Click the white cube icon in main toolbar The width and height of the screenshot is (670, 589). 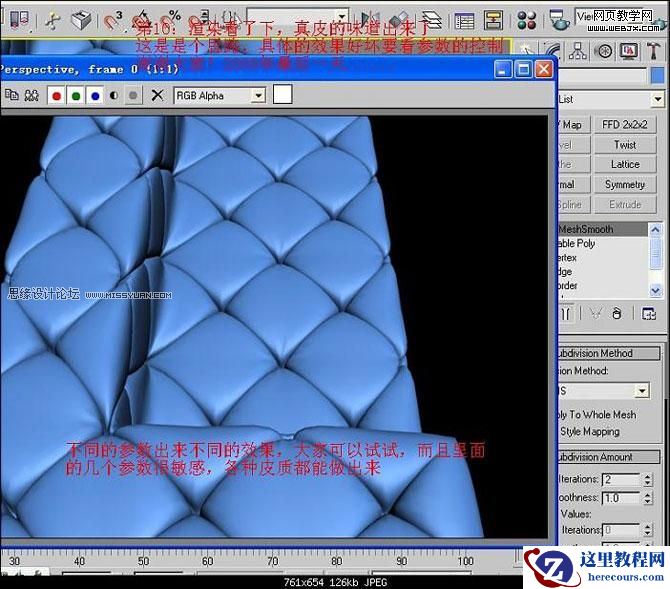81,20
